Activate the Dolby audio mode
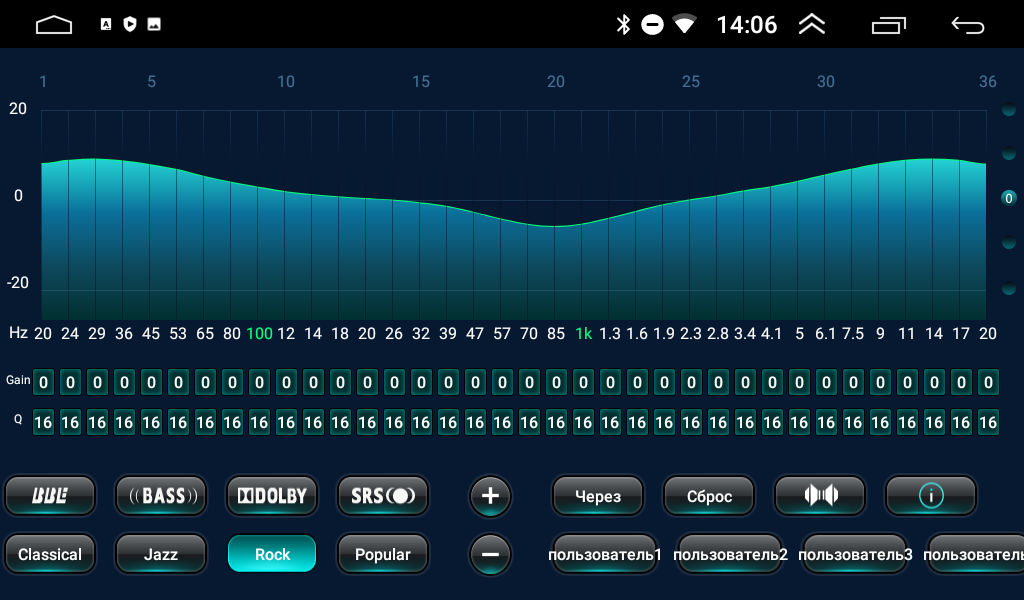Image resolution: width=1024 pixels, height=600 pixels. click(272, 495)
